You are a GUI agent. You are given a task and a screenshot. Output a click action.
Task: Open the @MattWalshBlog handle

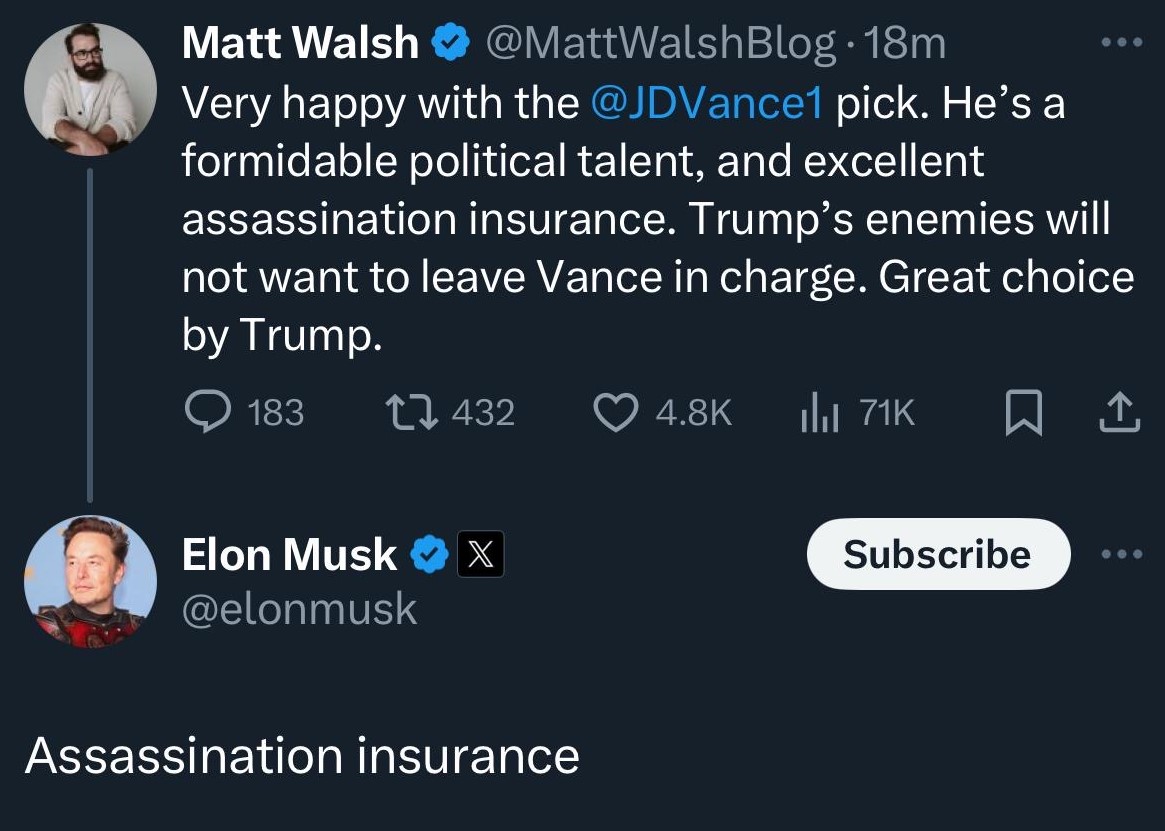tap(660, 43)
